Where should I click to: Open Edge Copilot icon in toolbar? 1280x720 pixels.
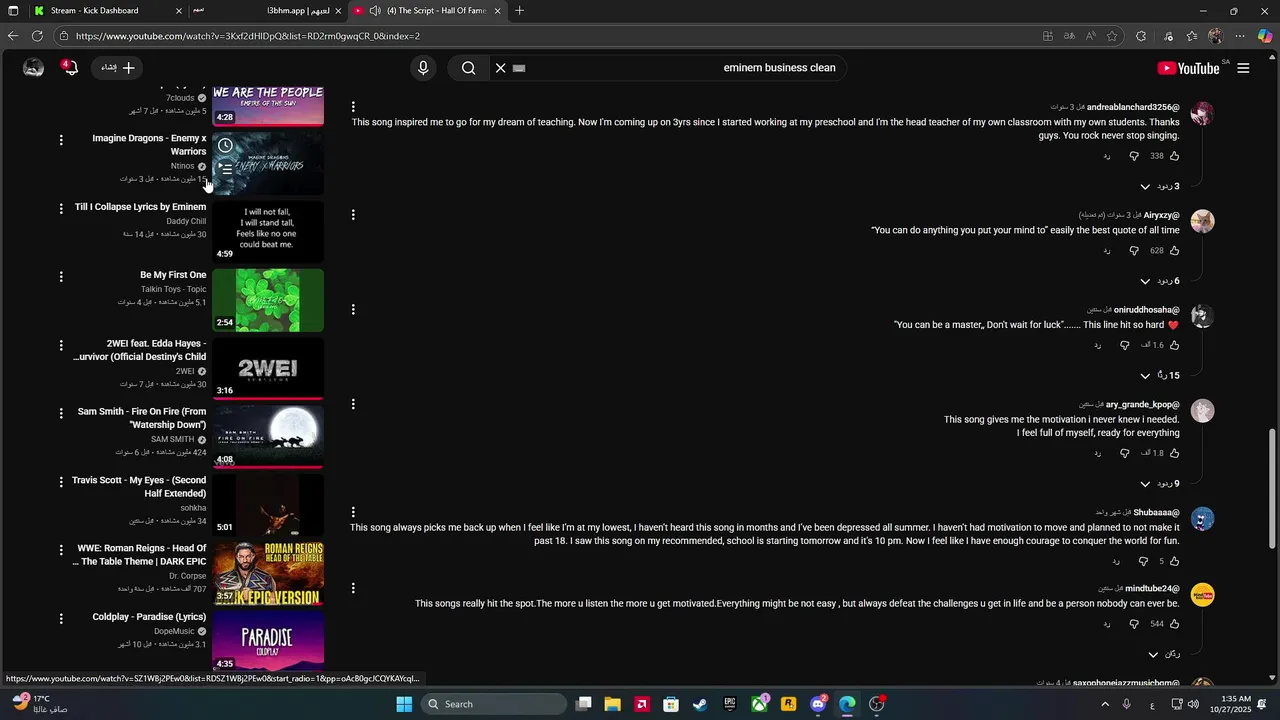(1265, 36)
